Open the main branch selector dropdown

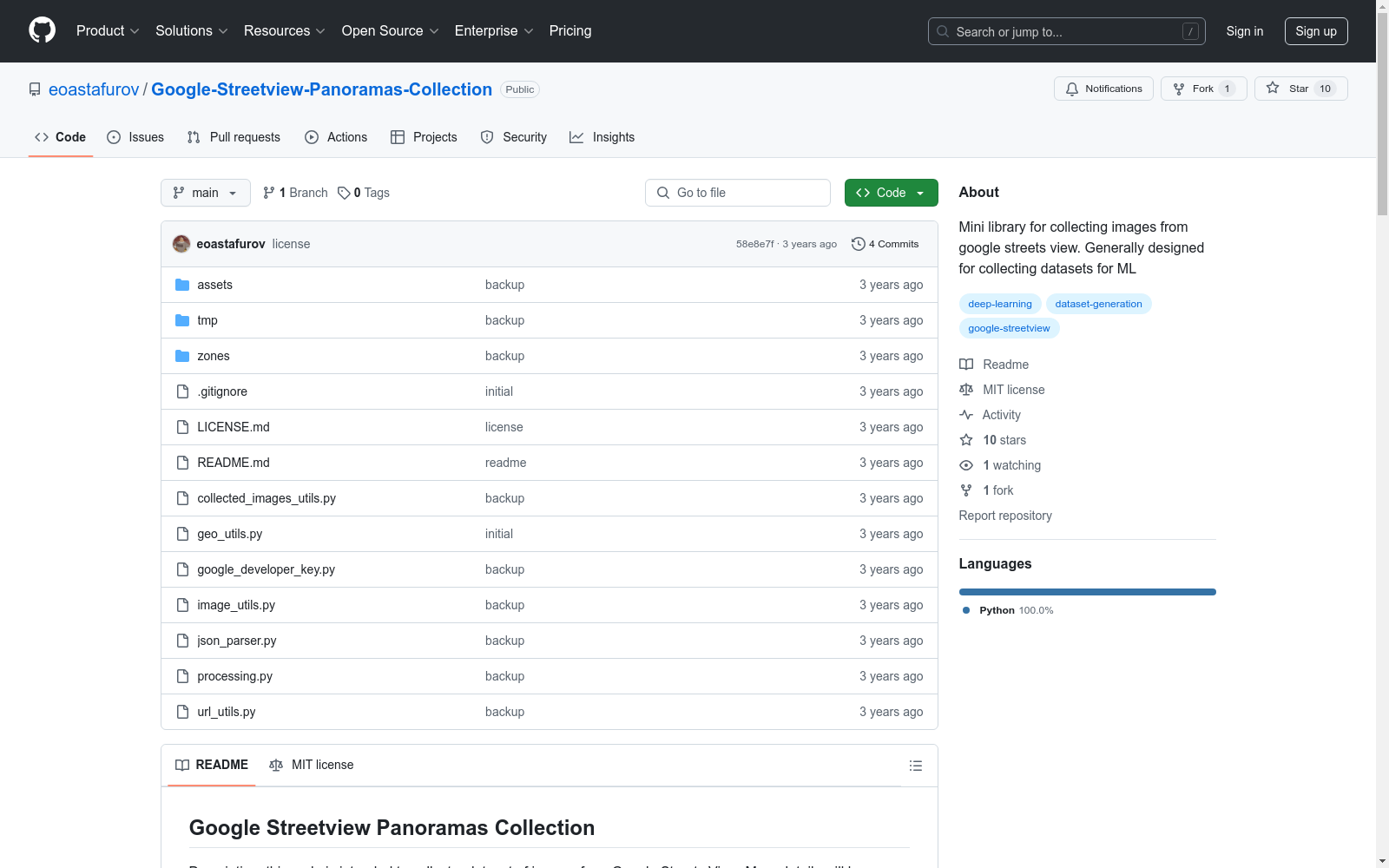point(206,193)
